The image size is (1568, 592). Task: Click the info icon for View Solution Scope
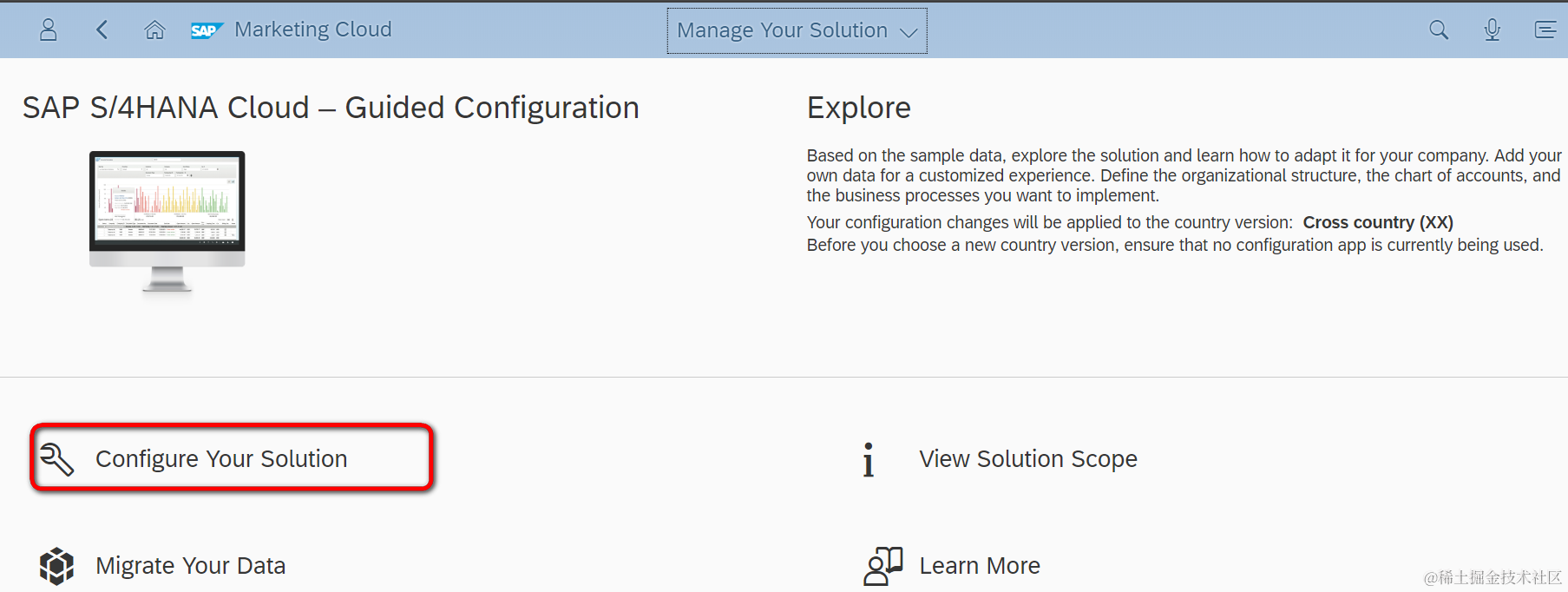click(x=868, y=460)
